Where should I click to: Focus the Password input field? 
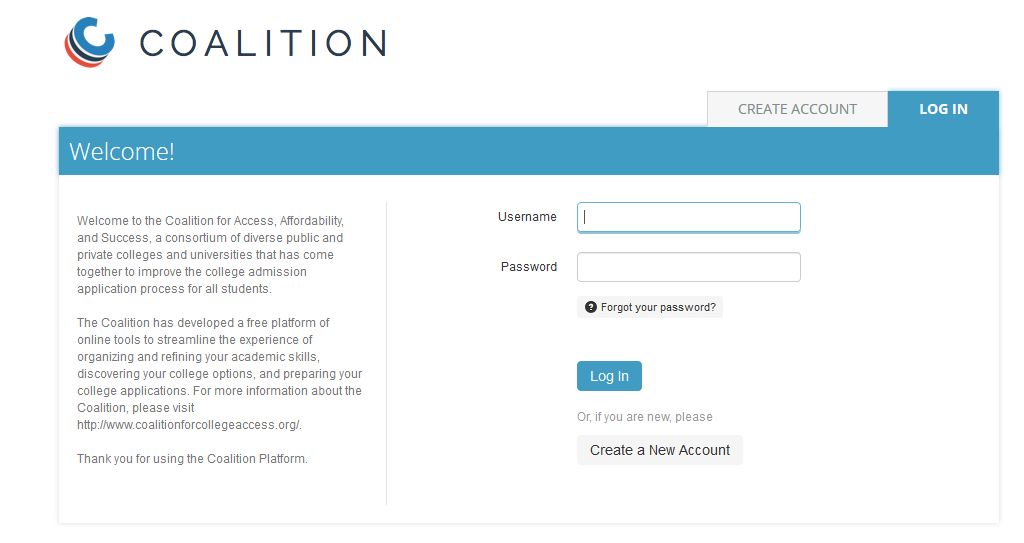pyautogui.click(x=688, y=267)
